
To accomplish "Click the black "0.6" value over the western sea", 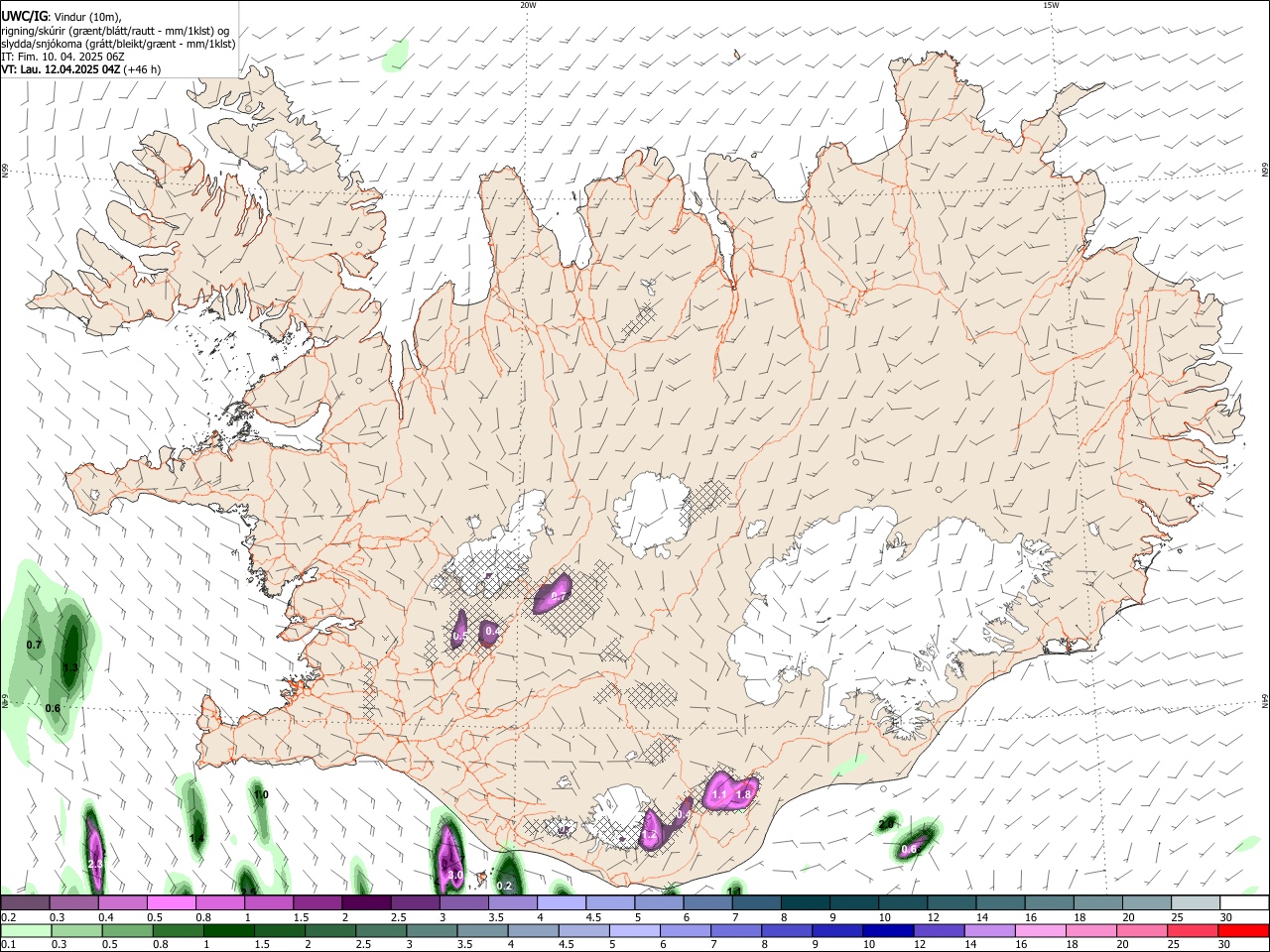I will (x=53, y=708).
